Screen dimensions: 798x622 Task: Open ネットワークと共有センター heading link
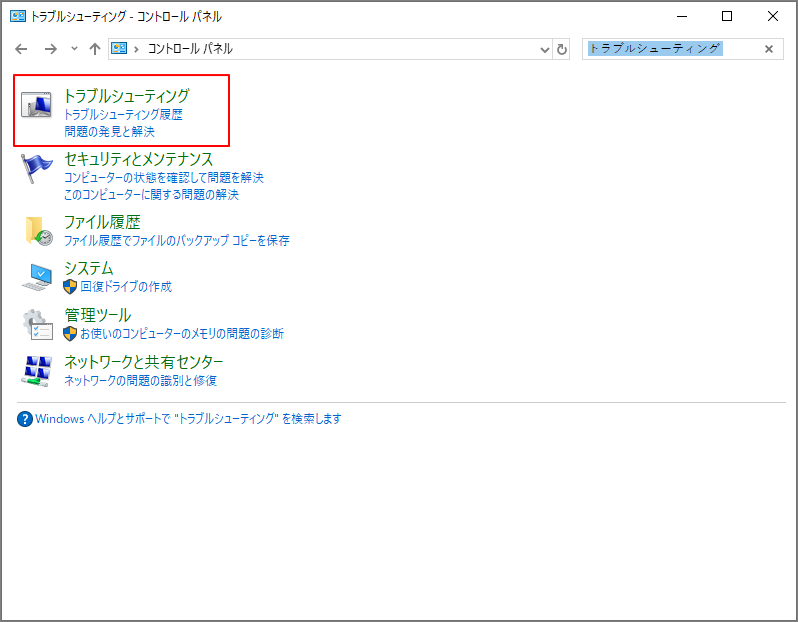144,362
